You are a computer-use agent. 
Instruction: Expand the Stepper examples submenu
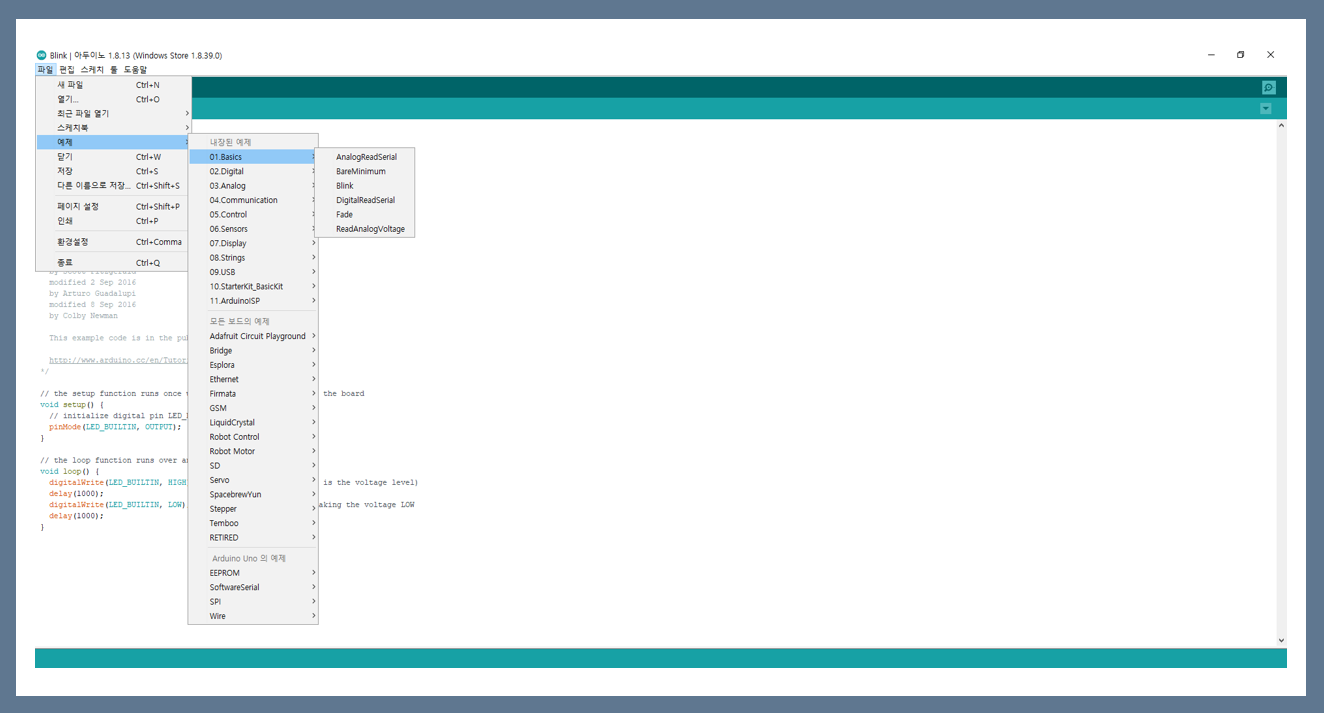pyautogui.click(x=253, y=509)
